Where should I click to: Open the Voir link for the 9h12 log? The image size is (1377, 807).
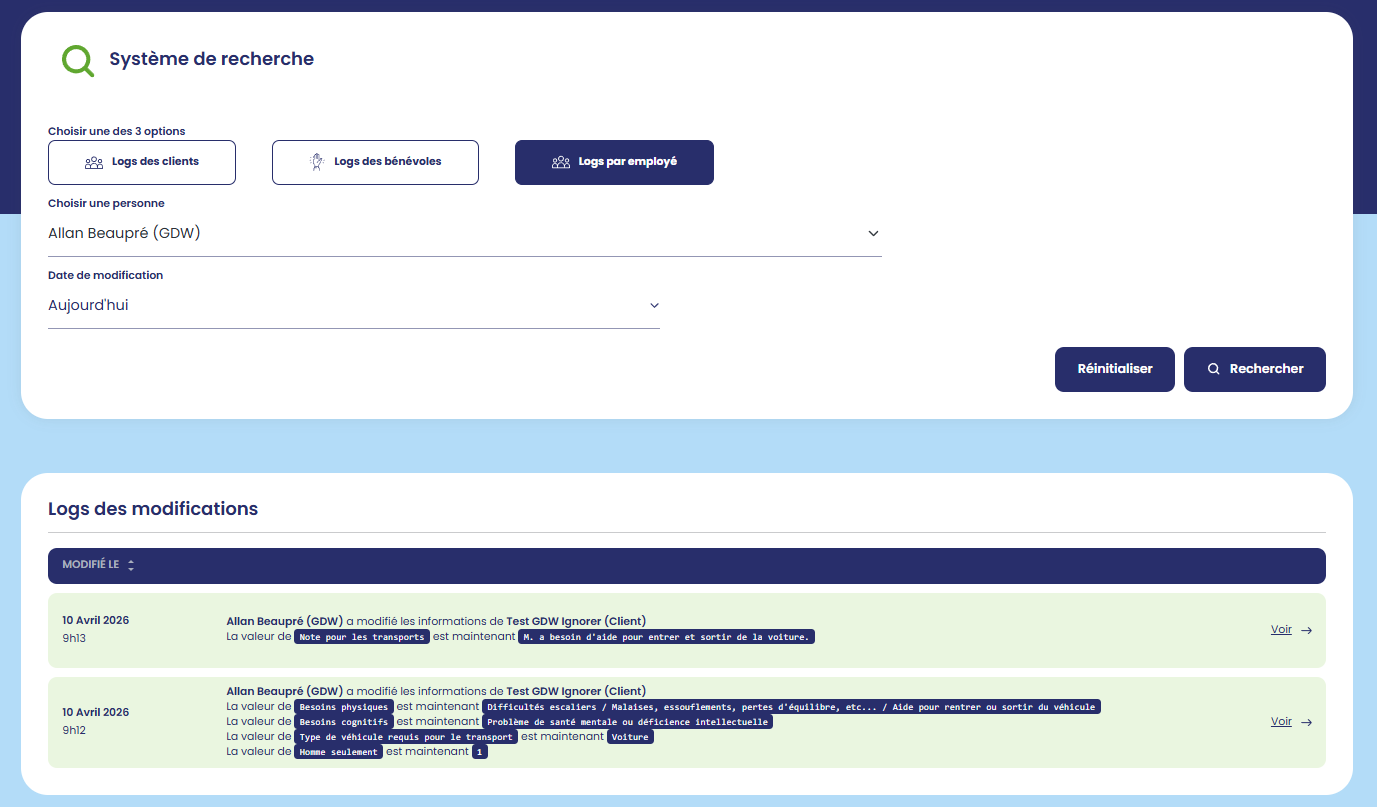click(1281, 722)
